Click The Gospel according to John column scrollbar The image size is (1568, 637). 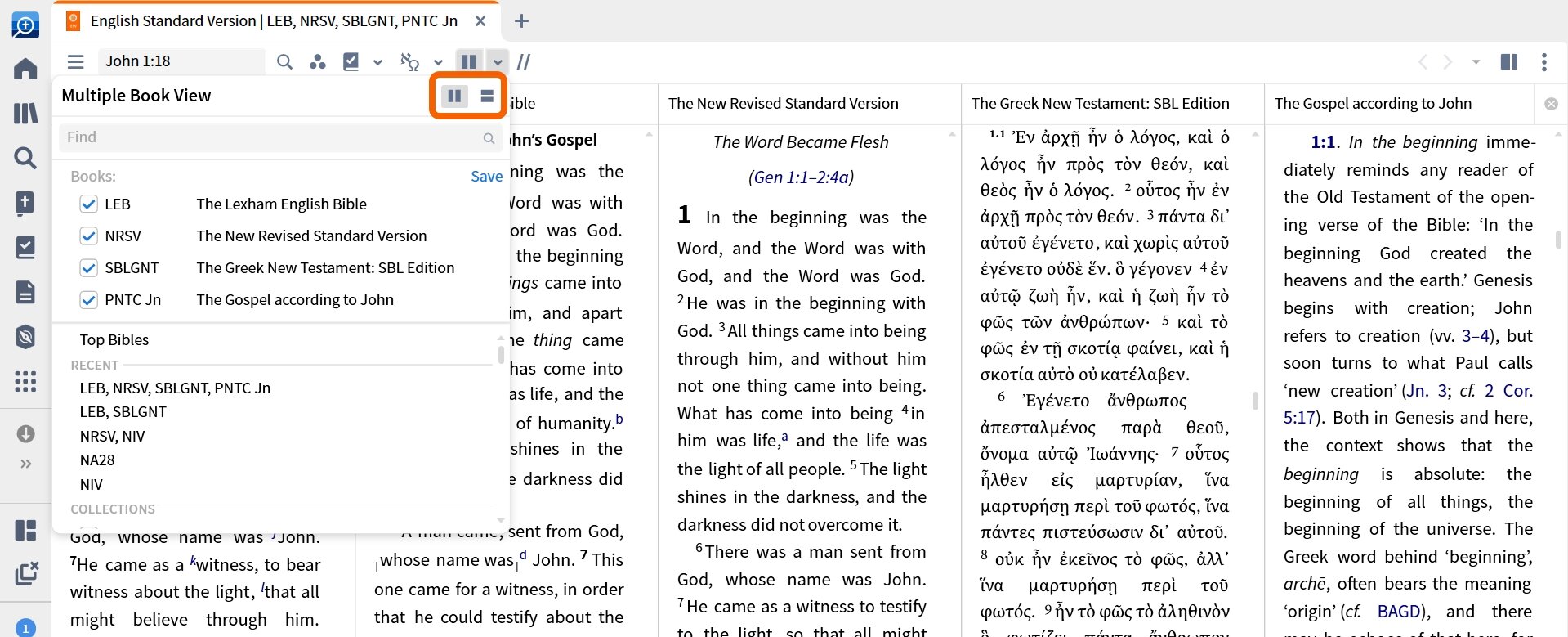click(x=1558, y=240)
